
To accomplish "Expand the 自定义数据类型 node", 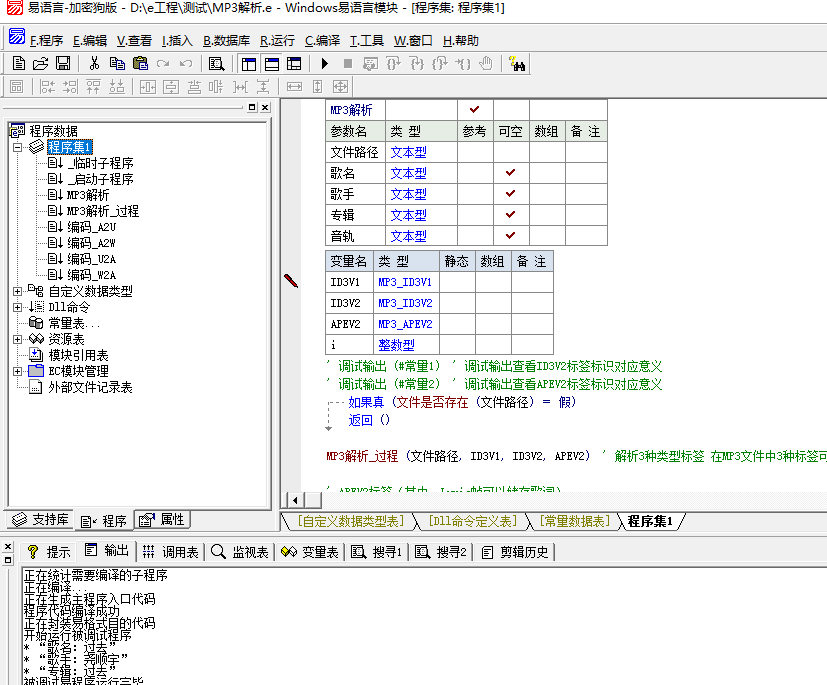I will [17, 291].
